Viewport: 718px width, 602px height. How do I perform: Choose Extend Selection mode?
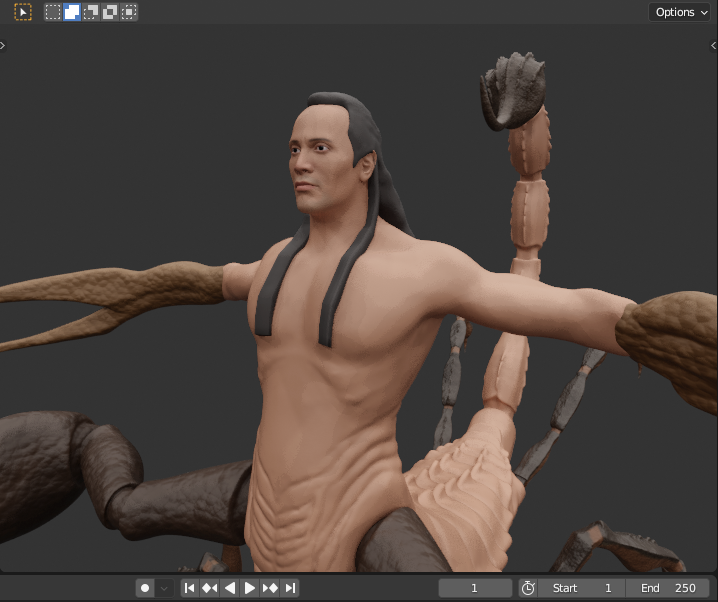pyautogui.click(x=72, y=12)
